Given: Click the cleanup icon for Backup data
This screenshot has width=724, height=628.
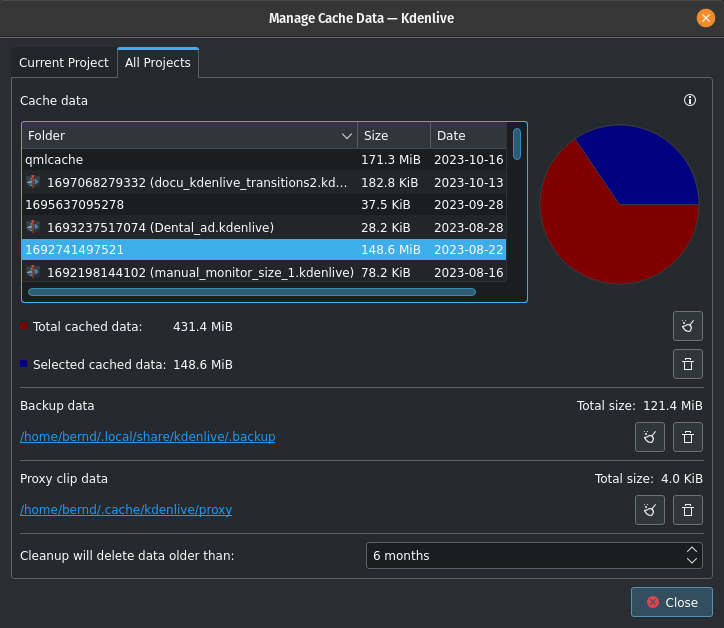Looking at the screenshot, I should point(650,437).
